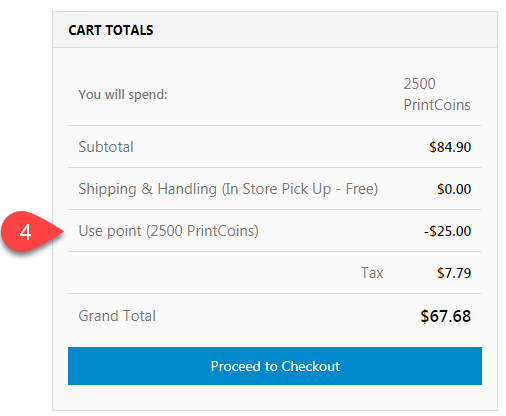Click the CART TOTALS header
The height and width of the screenshot is (416, 506).
(111, 30)
